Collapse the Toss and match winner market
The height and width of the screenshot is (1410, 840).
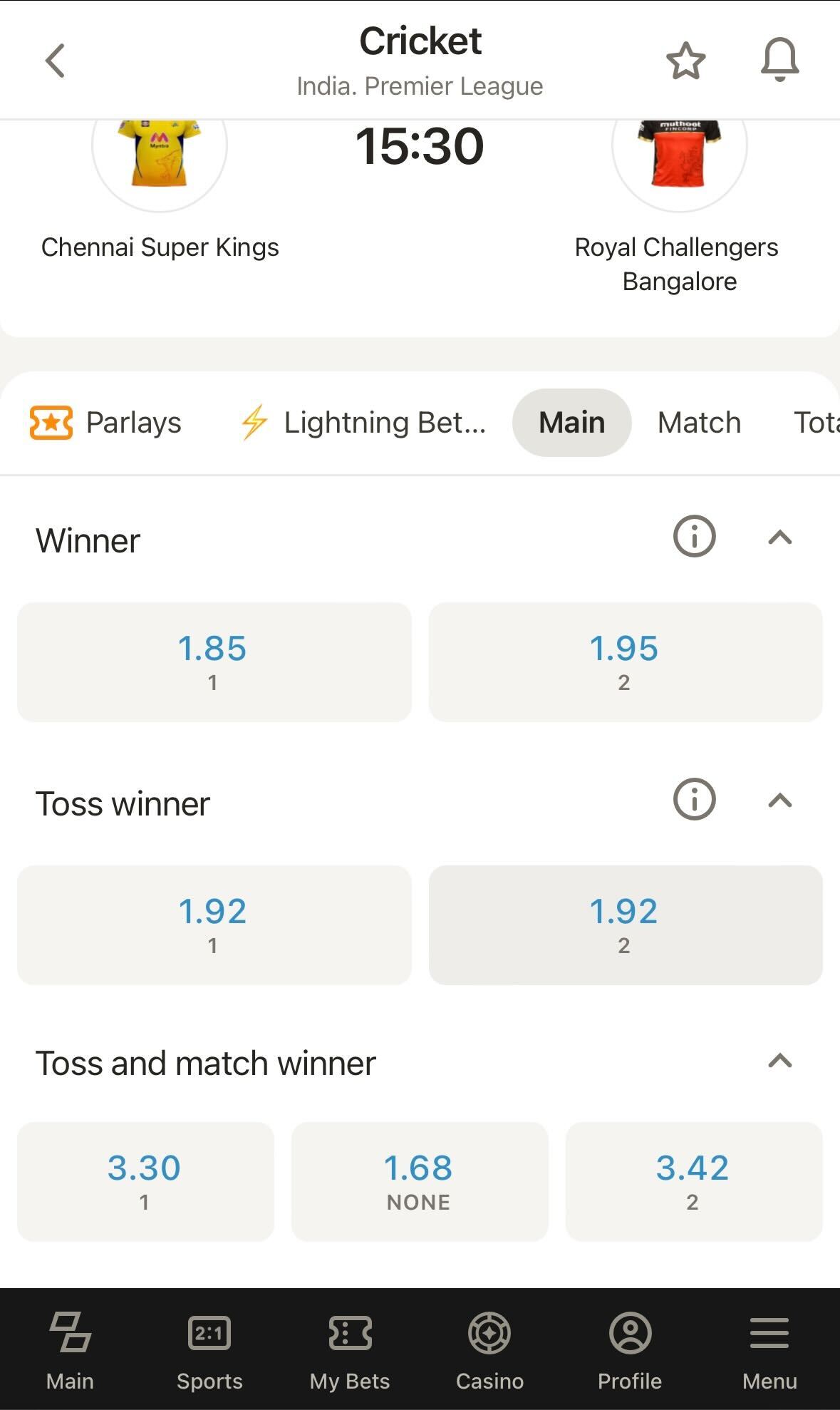[782, 1062]
